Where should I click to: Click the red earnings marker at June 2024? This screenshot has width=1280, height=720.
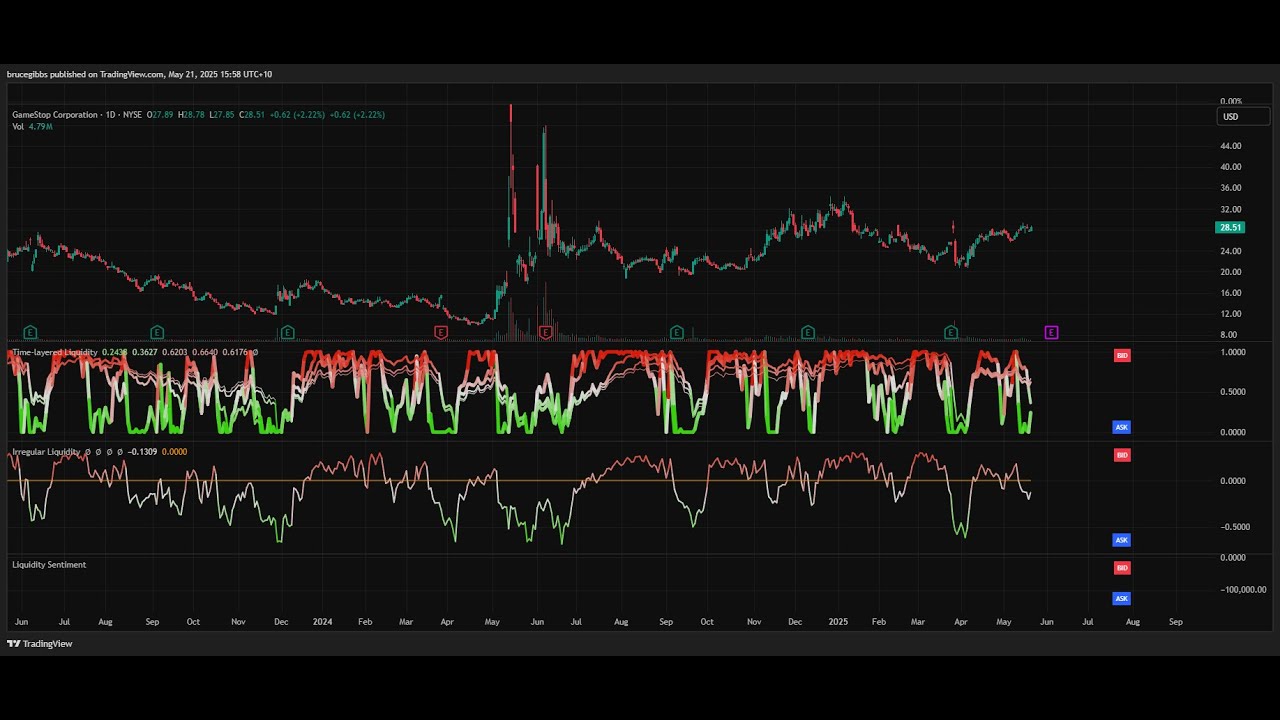click(546, 332)
